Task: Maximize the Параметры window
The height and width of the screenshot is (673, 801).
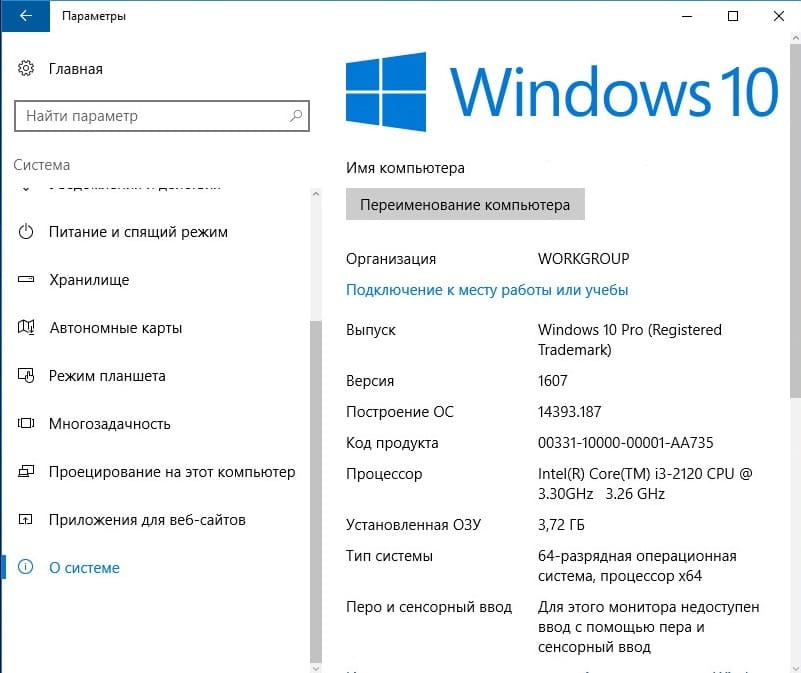Action: 733,16
